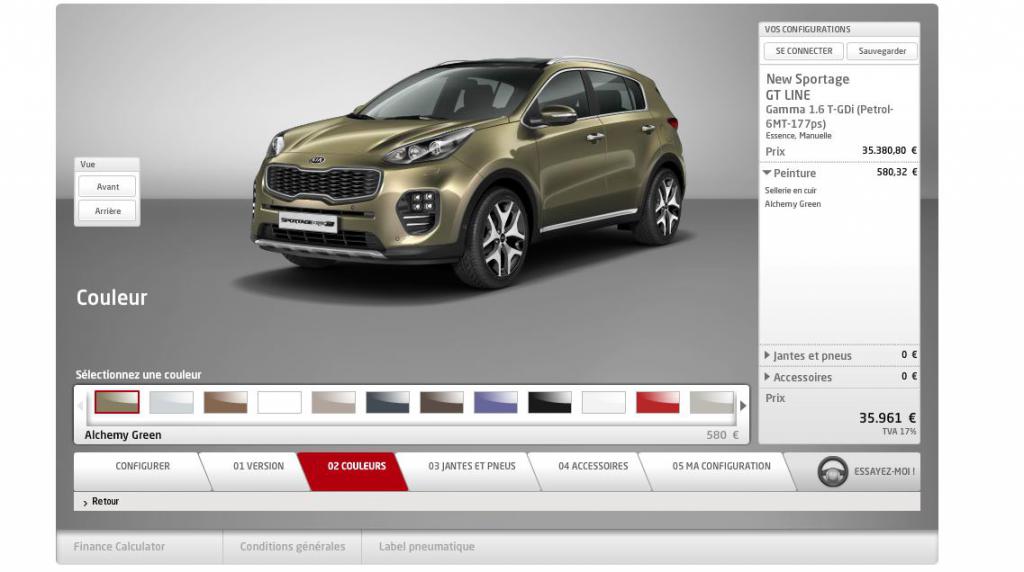The image size is (1024, 572).
Task: Select the white swatch after copper brown
Action: pyautogui.click(x=280, y=402)
